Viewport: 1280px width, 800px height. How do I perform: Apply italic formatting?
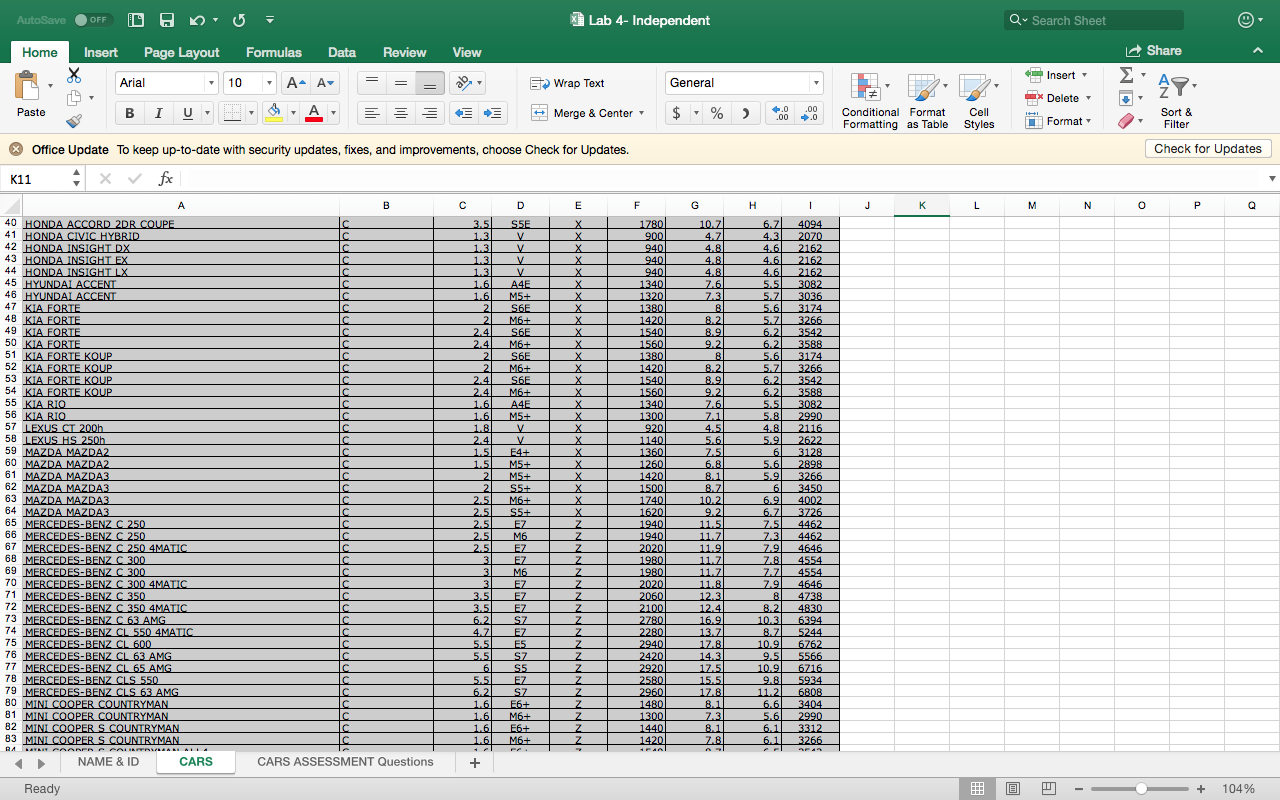tap(158, 113)
